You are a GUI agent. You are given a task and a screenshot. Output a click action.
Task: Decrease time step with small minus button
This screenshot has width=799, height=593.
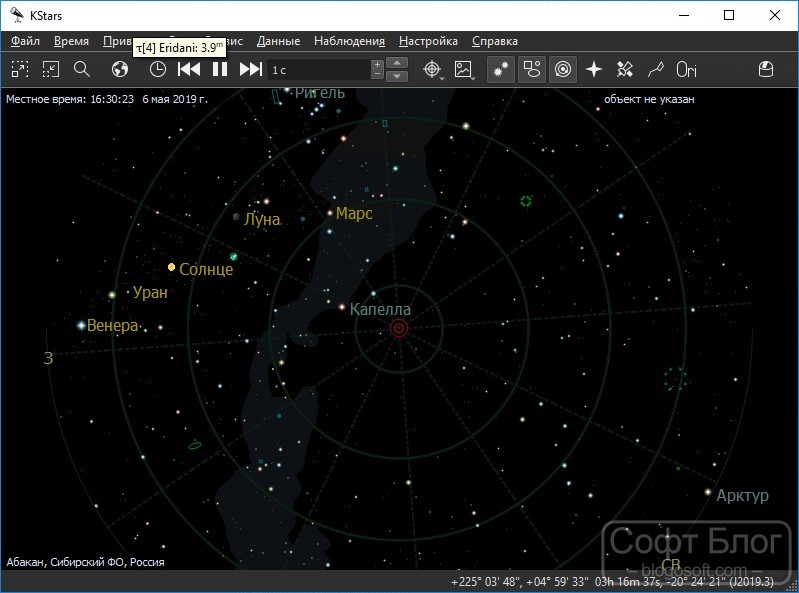pos(377,74)
